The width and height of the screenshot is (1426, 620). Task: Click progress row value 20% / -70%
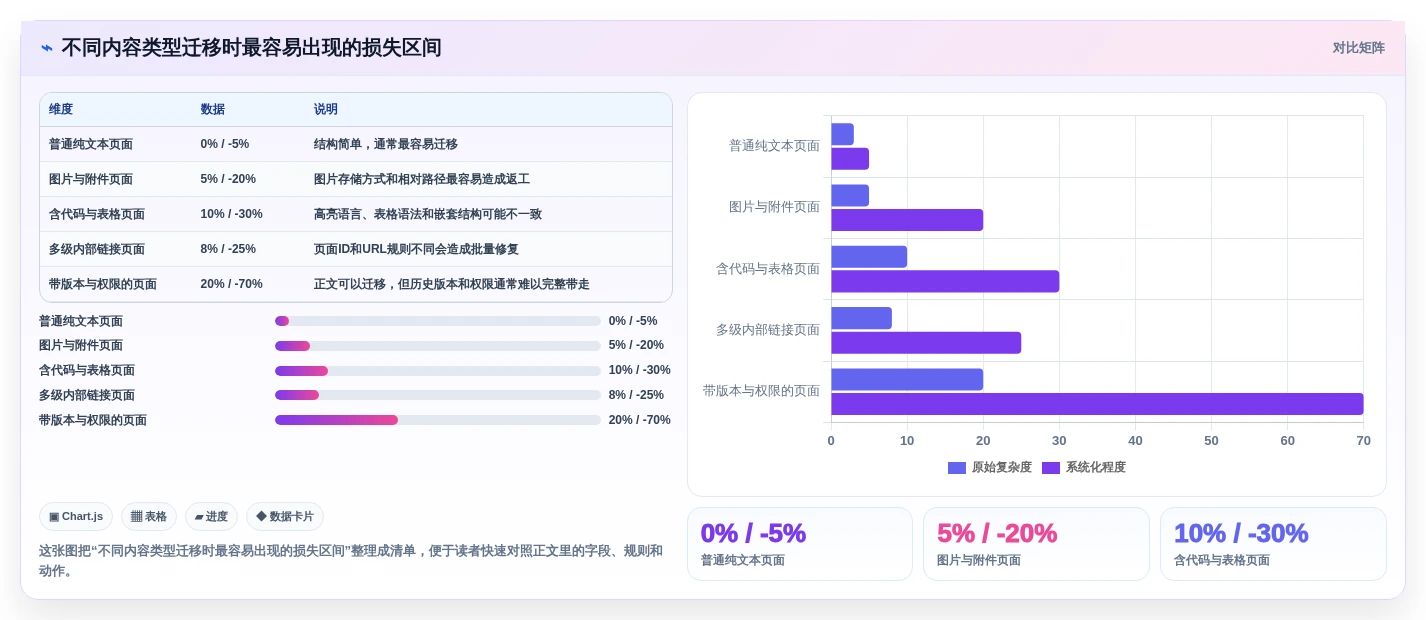pos(640,420)
